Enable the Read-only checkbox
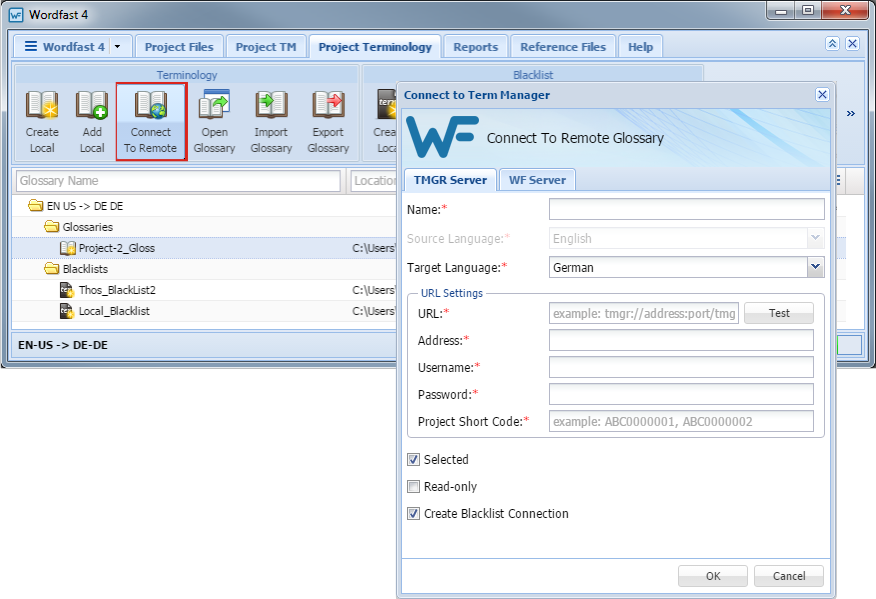 tap(413, 487)
